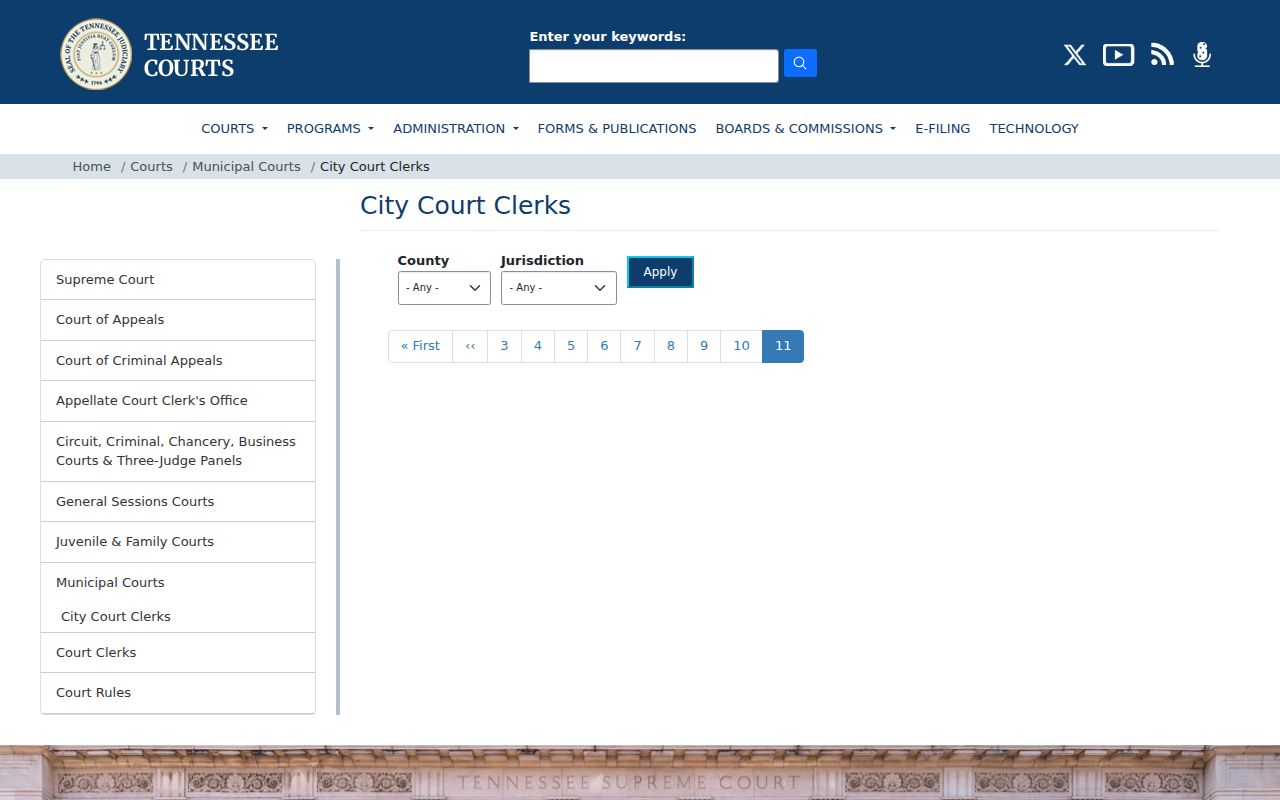Go to the previous page ‹‹
Image resolution: width=1280 pixels, height=800 pixels.
point(470,346)
